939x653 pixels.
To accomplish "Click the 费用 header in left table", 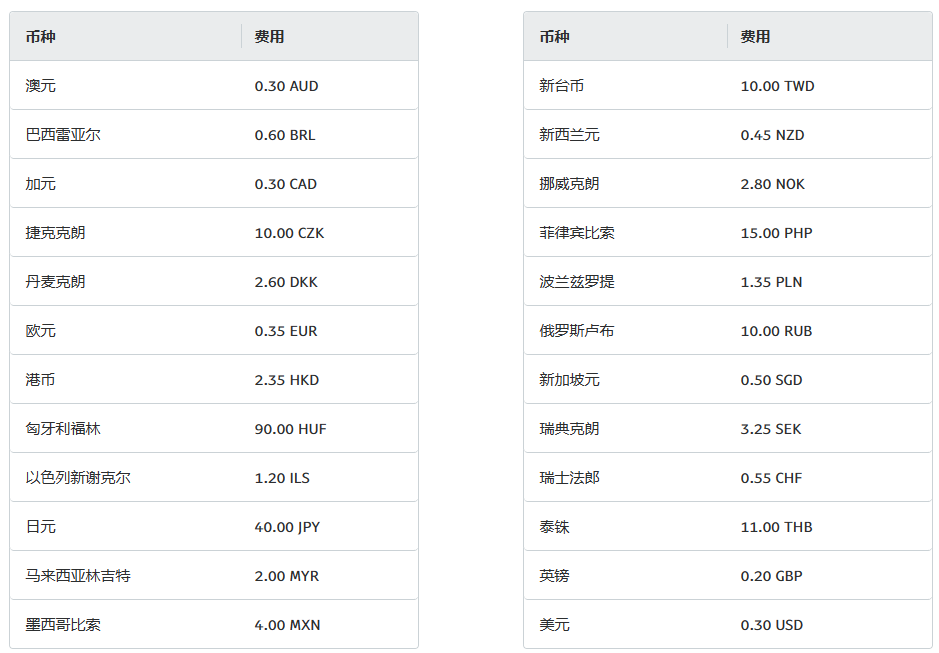I will coord(269,37).
